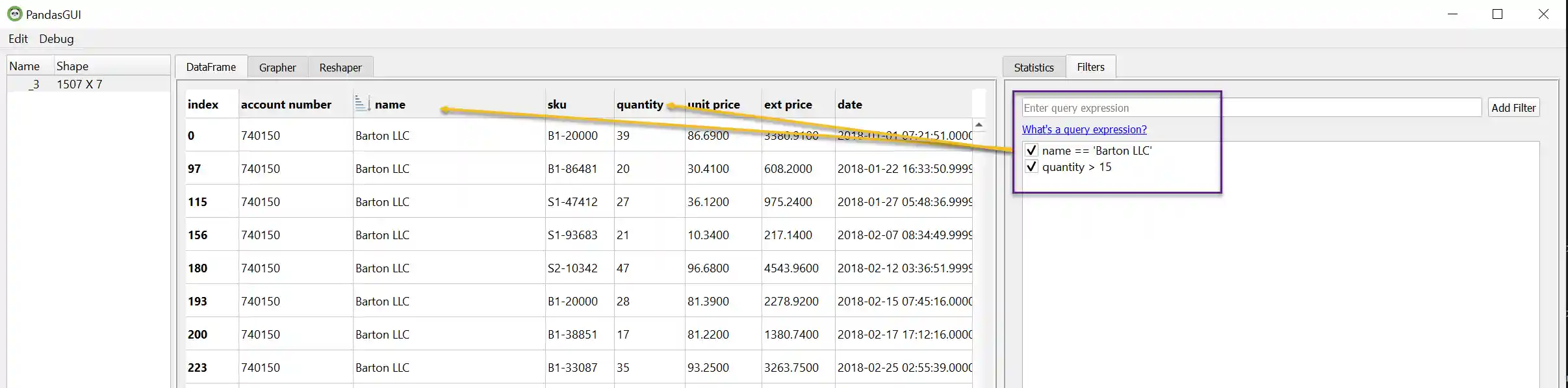Minimize the PandasGUI window
The height and width of the screenshot is (388, 1568).
pos(1452,14)
